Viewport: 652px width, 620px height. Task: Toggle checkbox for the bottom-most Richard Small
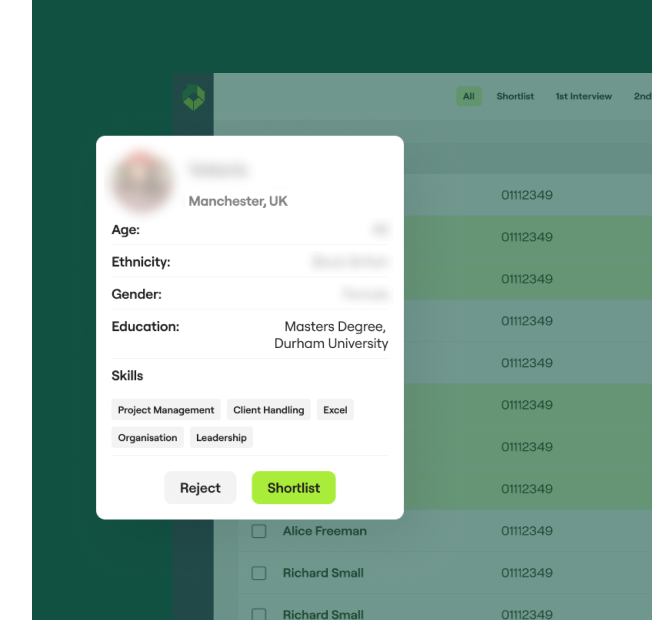click(259, 613)
